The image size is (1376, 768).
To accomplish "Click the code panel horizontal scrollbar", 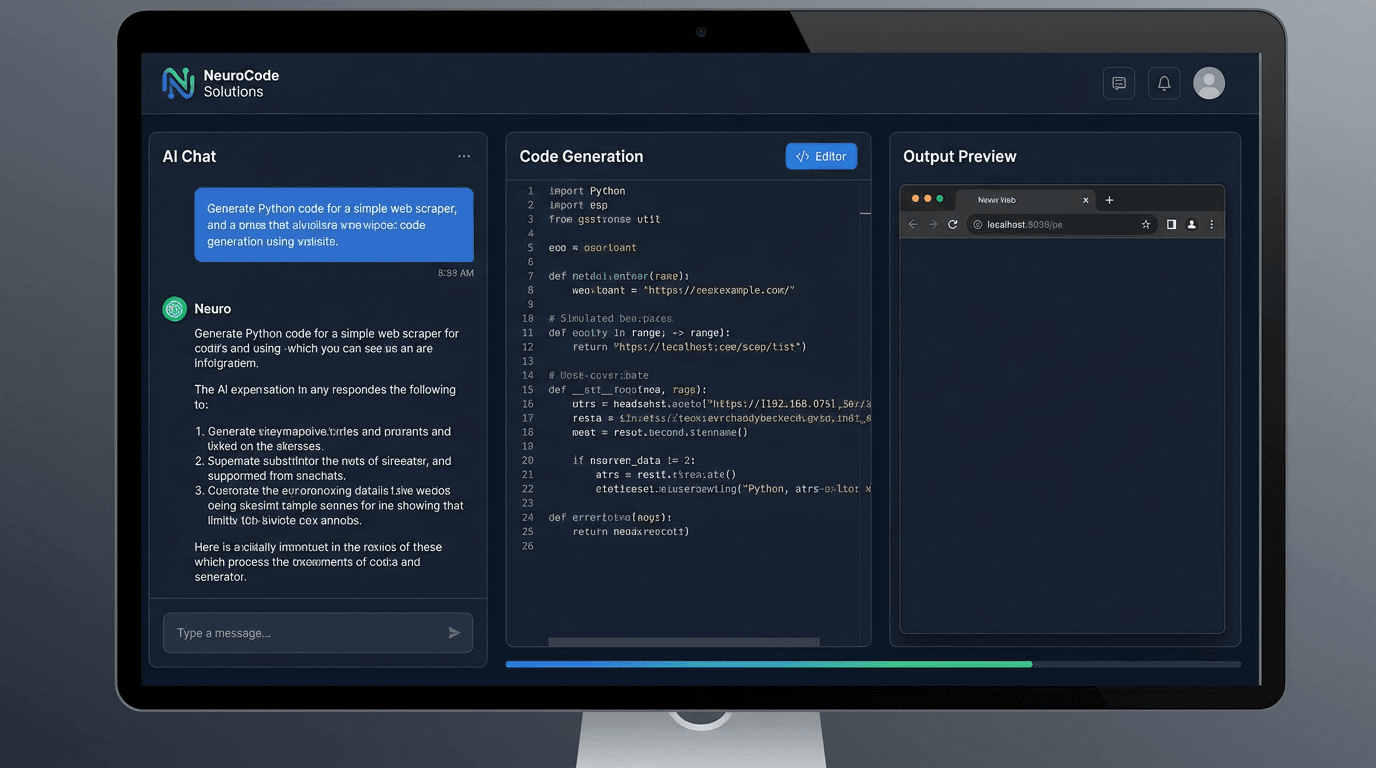I will tap(684, 642).
